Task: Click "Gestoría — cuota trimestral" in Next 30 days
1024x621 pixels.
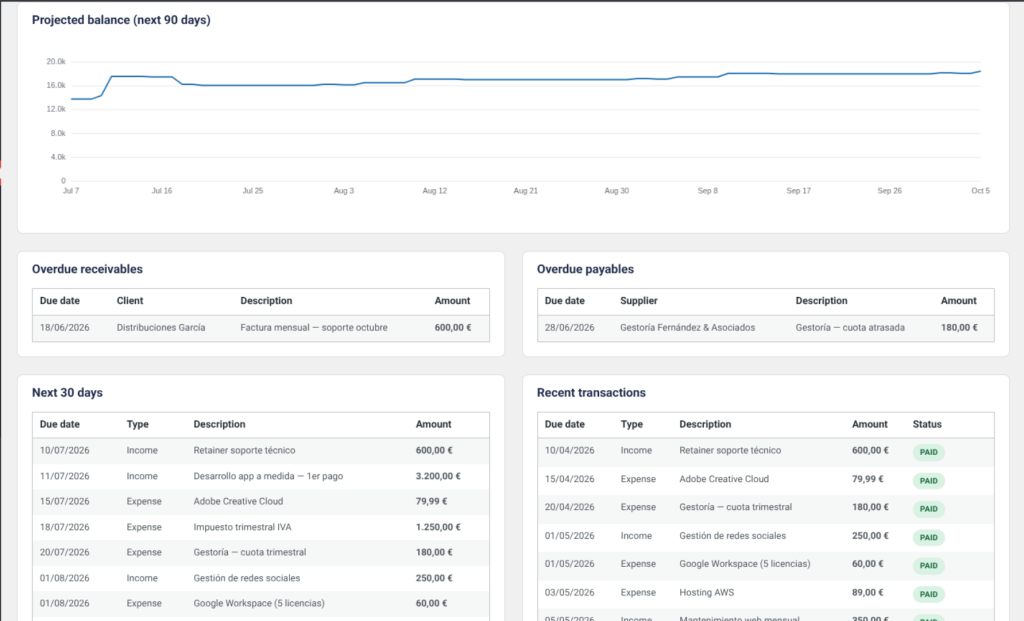Action: [x=249, y=552]
